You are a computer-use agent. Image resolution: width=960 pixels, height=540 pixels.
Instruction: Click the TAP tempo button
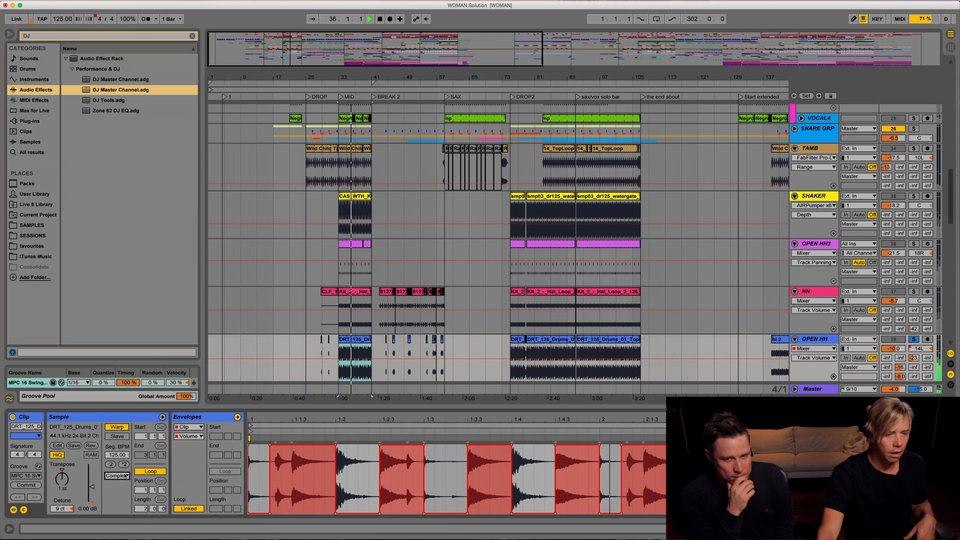click(x=42, y=19)
